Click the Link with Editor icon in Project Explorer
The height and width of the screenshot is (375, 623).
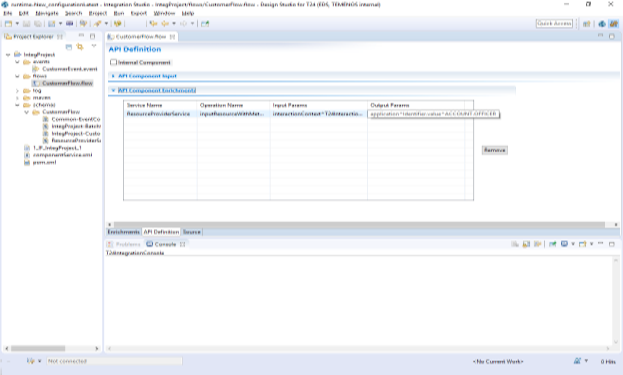[80, 47]
